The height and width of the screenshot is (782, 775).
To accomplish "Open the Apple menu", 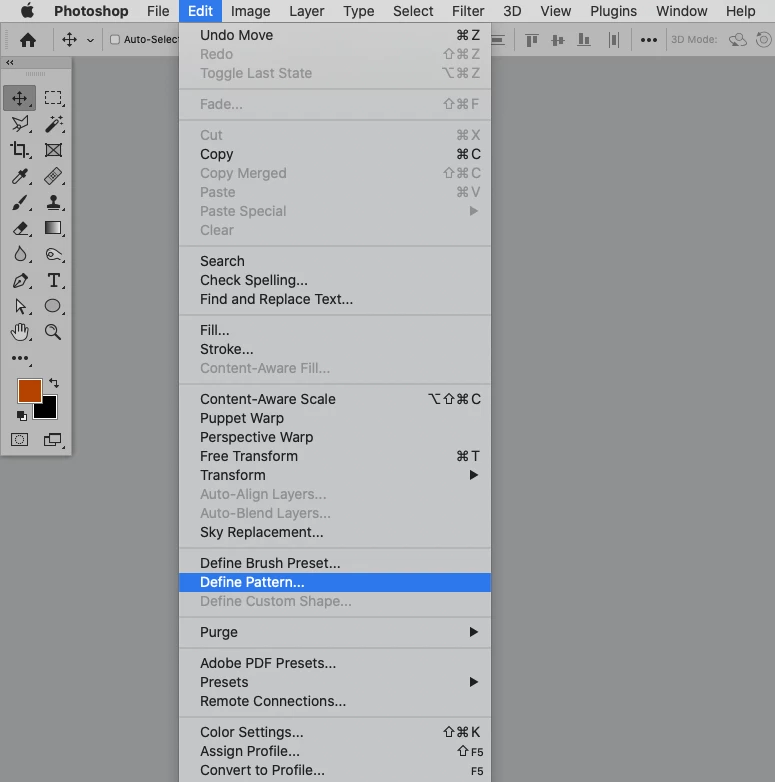I will [27, 10].
